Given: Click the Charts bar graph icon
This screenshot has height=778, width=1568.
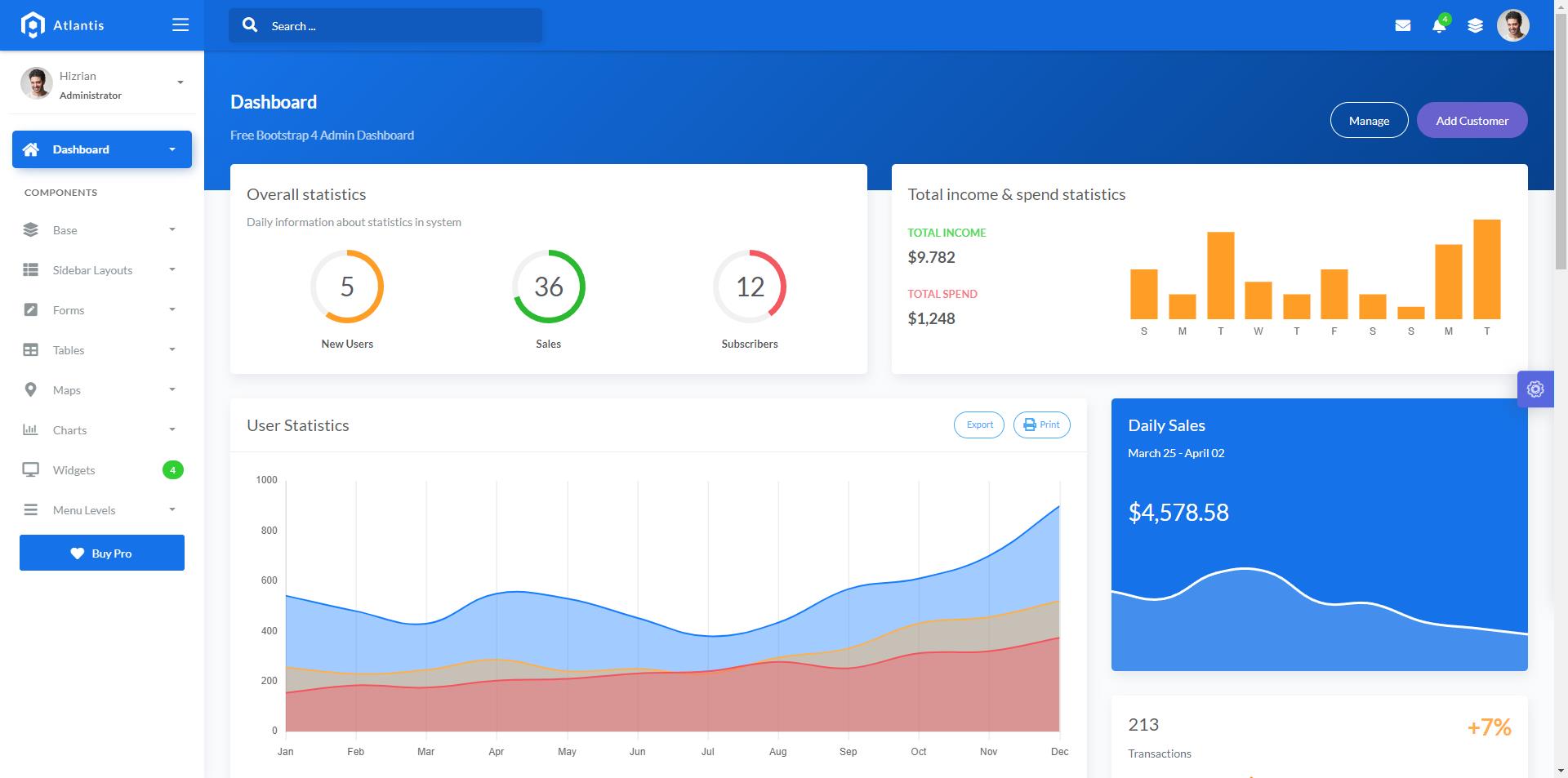Looking at the screenshot, I should [30, 429].
